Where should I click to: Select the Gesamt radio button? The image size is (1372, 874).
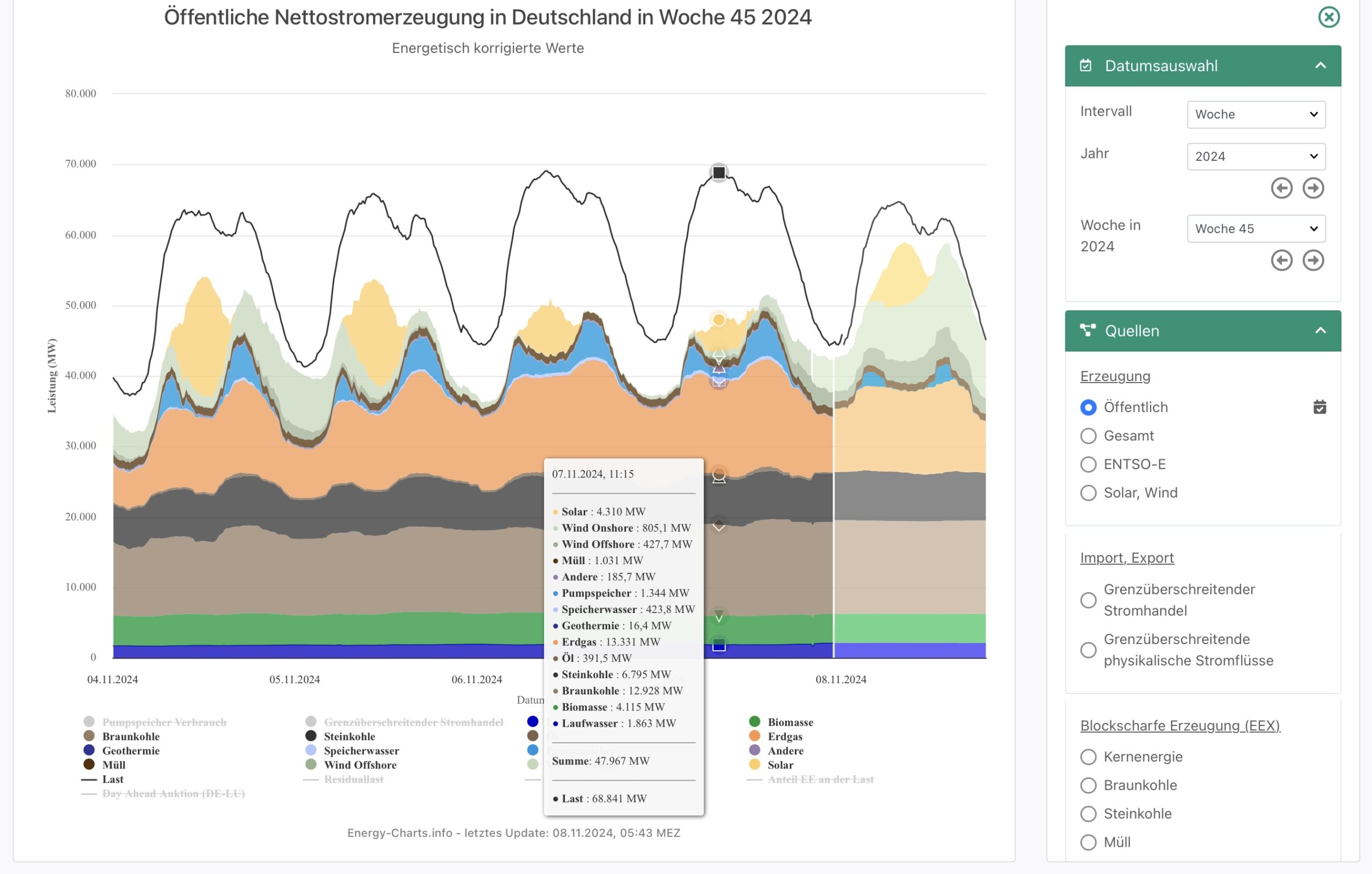[x=1088, y=436]
